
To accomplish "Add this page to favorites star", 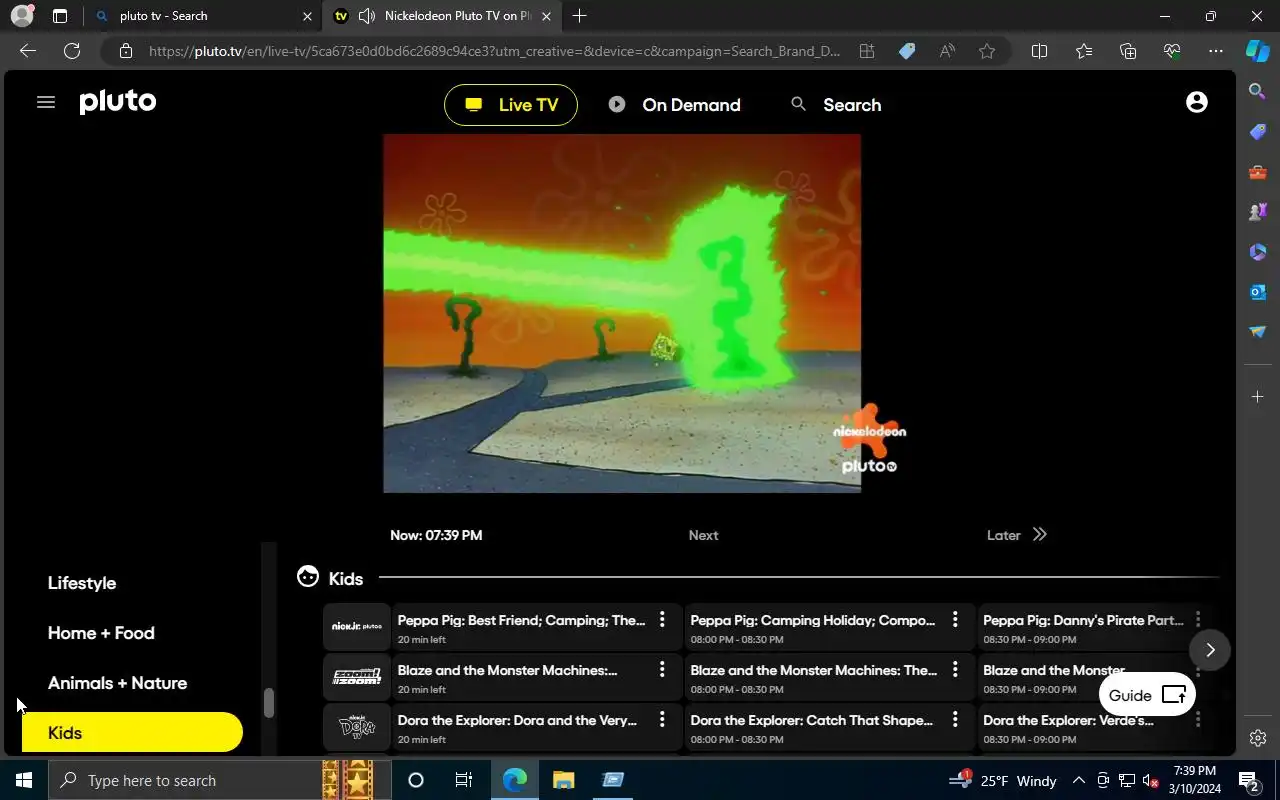I will click(987, 51).
